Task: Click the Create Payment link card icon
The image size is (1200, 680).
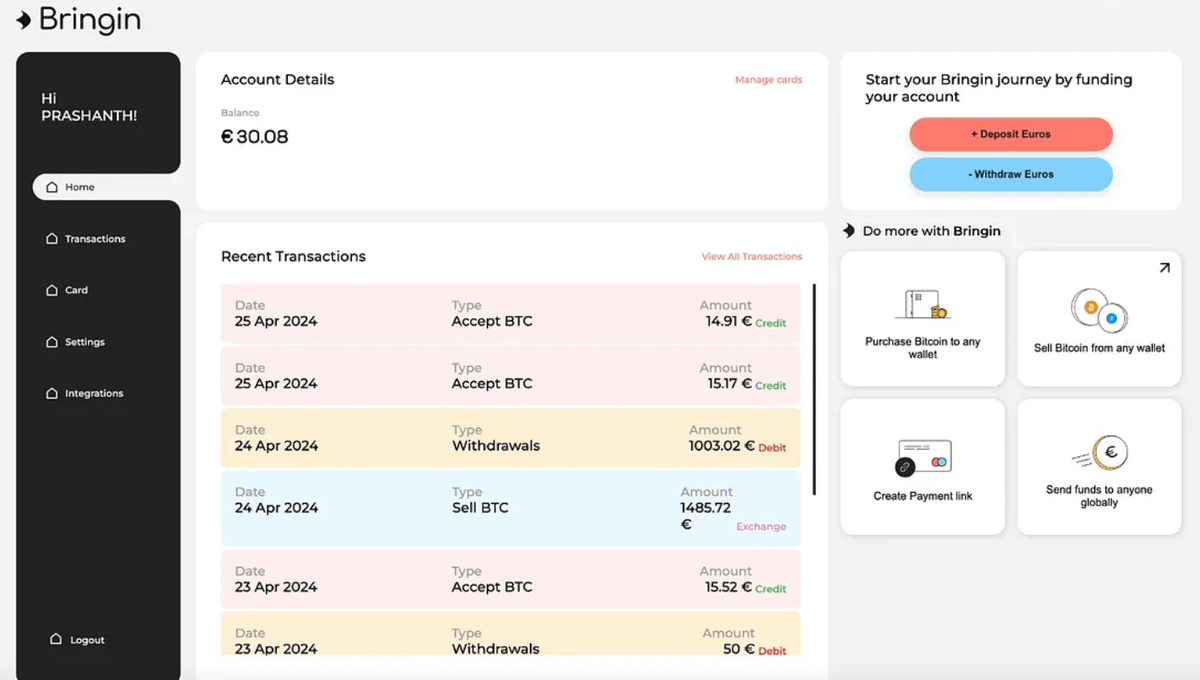Action: (922, 458)
